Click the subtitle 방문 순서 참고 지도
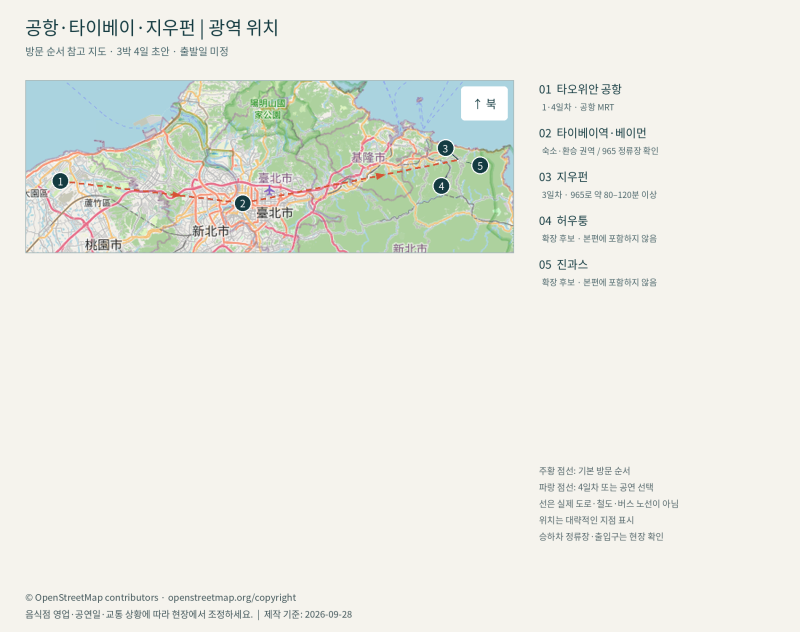 [66, 52]
